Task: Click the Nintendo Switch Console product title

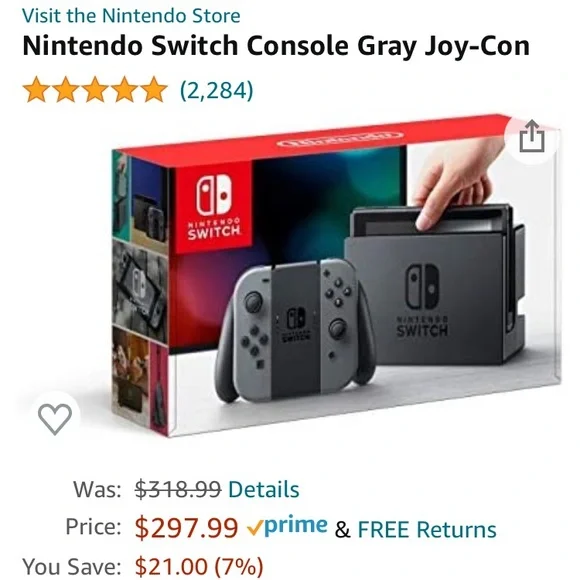Action: pos(276,46)
